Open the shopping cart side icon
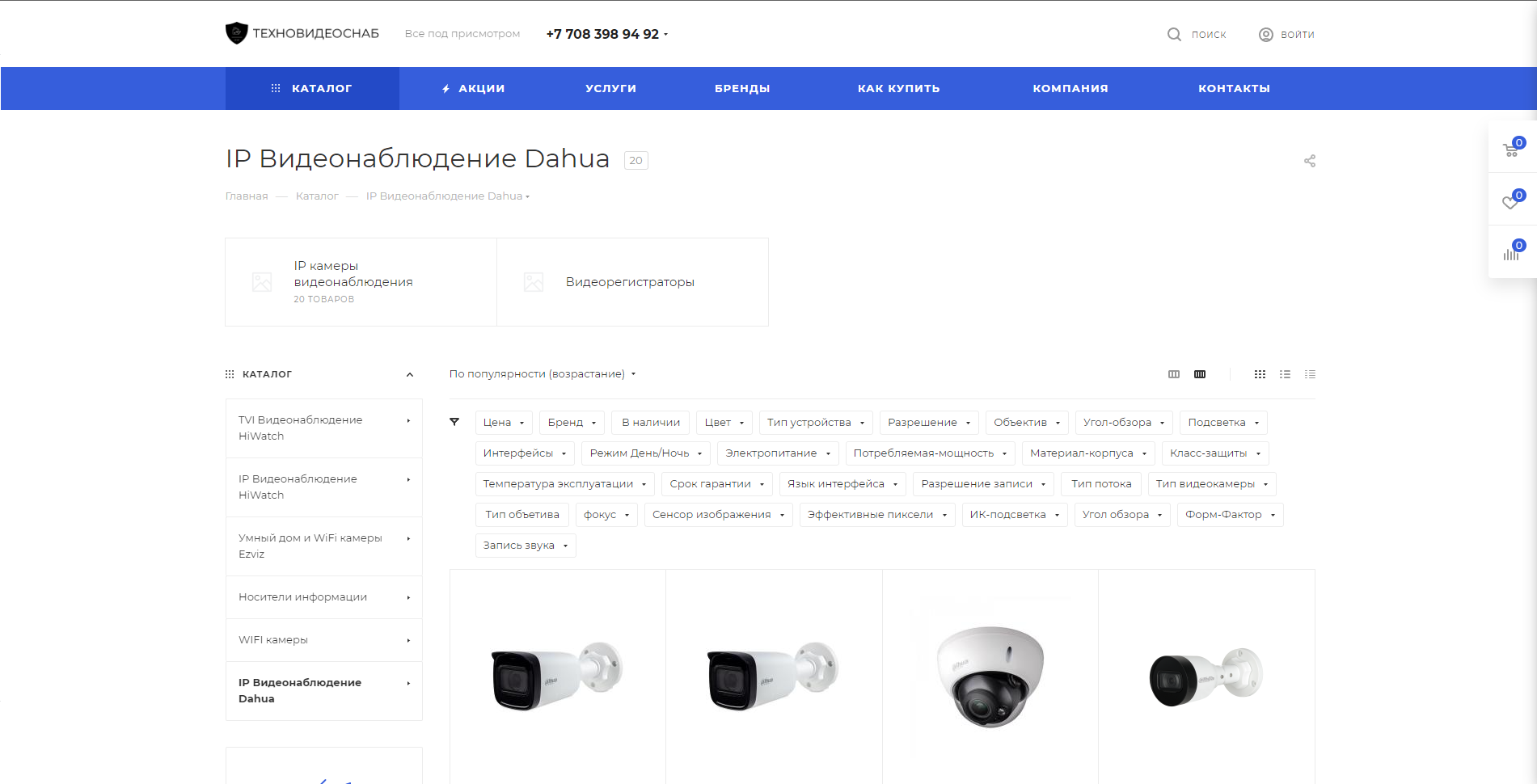The height and width of the screenshot is (784, 1537). (x=1511, y=150)
